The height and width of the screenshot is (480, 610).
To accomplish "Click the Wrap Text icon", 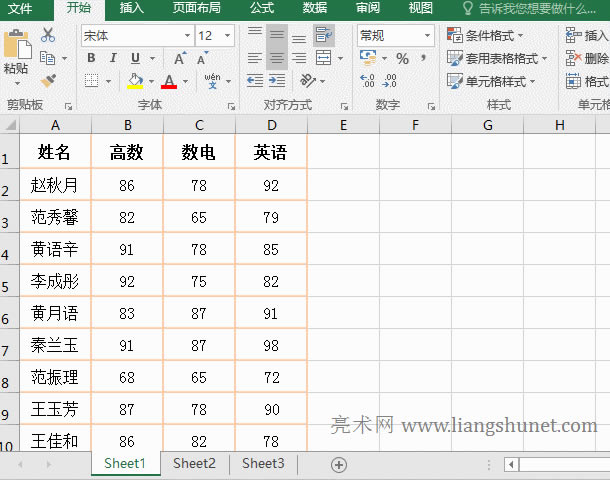I will [323, 36].
